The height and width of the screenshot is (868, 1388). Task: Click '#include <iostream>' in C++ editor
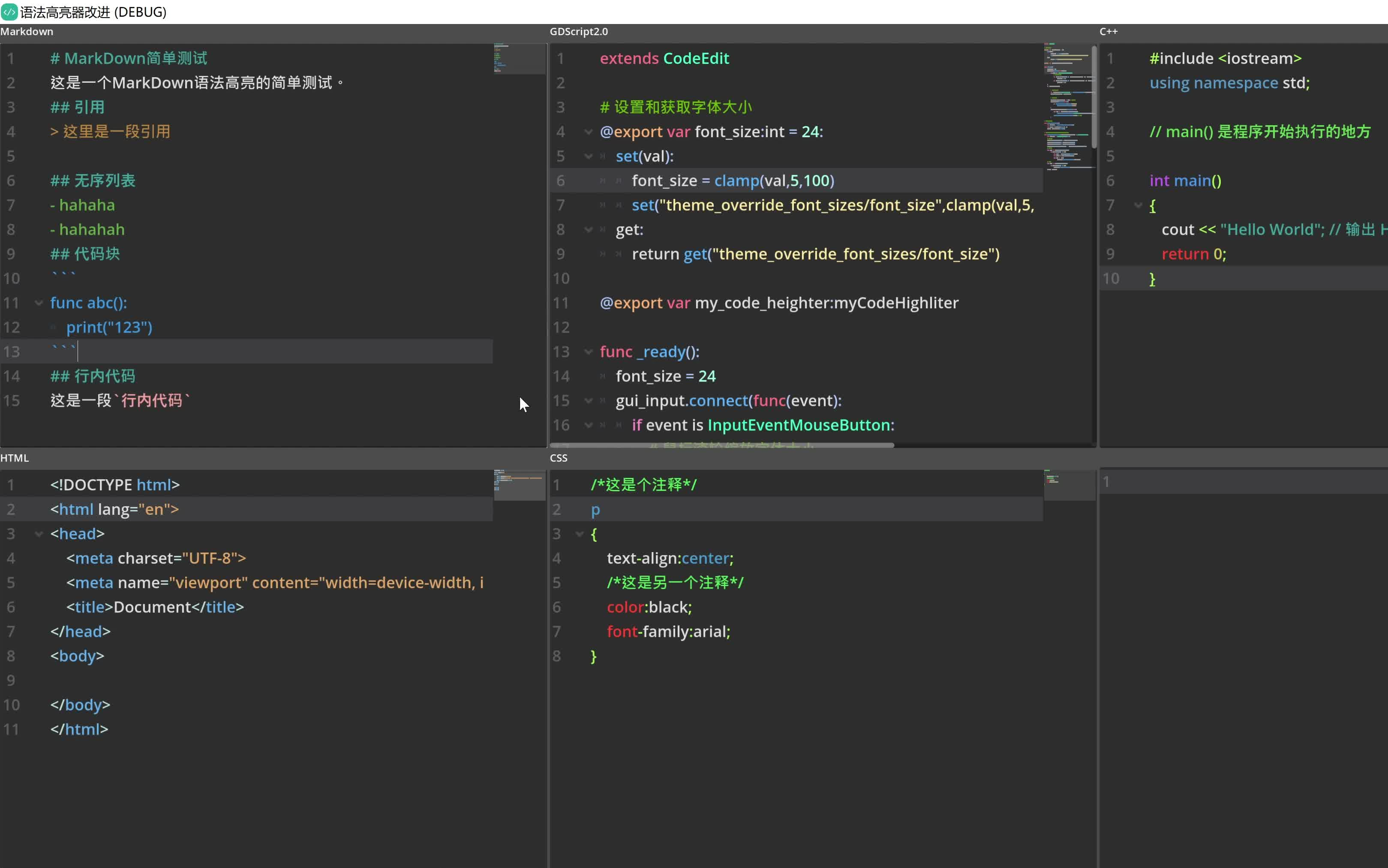1226,59
